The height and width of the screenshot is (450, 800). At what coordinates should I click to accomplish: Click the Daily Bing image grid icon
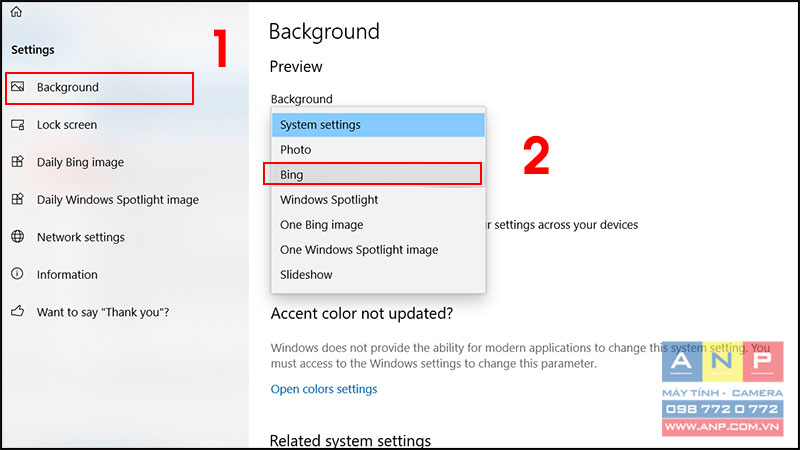tap(18, 162)
